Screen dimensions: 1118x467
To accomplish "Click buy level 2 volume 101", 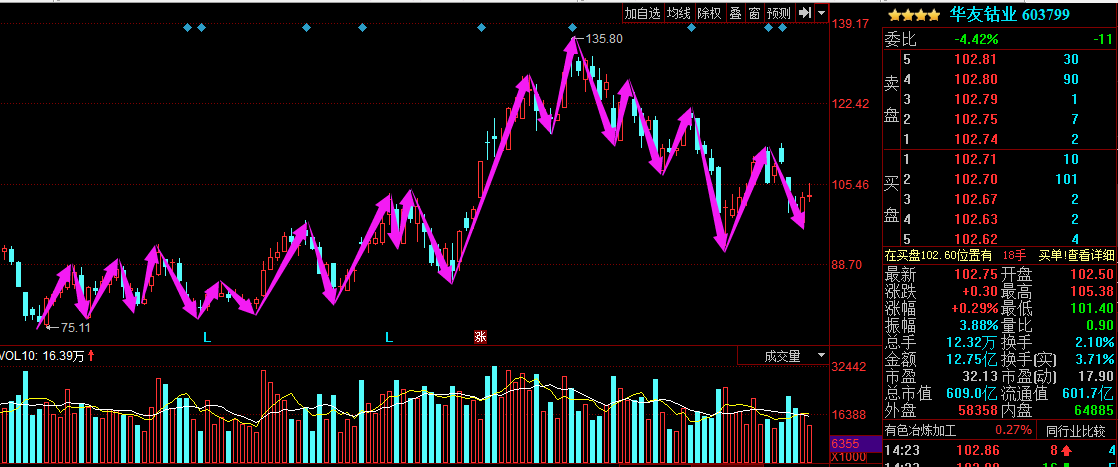I will coord(1068,179).
